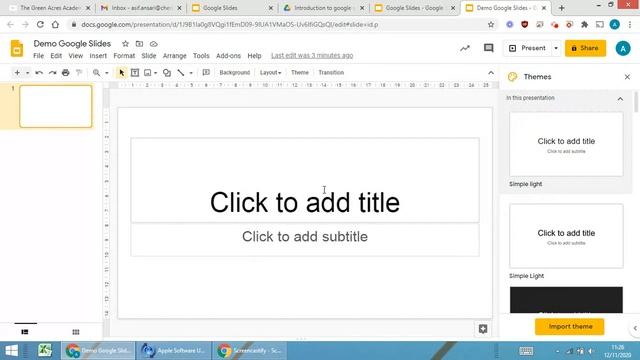640x360 pixels.
Task: Open the Tools menu
Action: pos(201,56)
